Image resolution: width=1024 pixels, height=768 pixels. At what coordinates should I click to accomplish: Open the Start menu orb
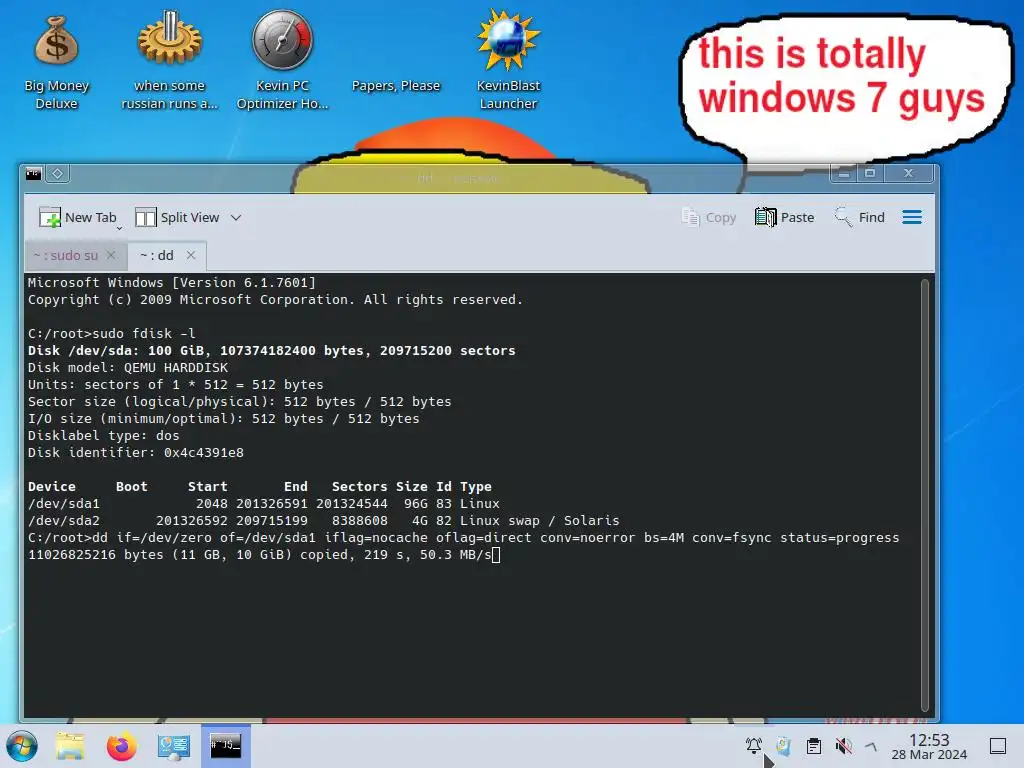click(22, 746)
